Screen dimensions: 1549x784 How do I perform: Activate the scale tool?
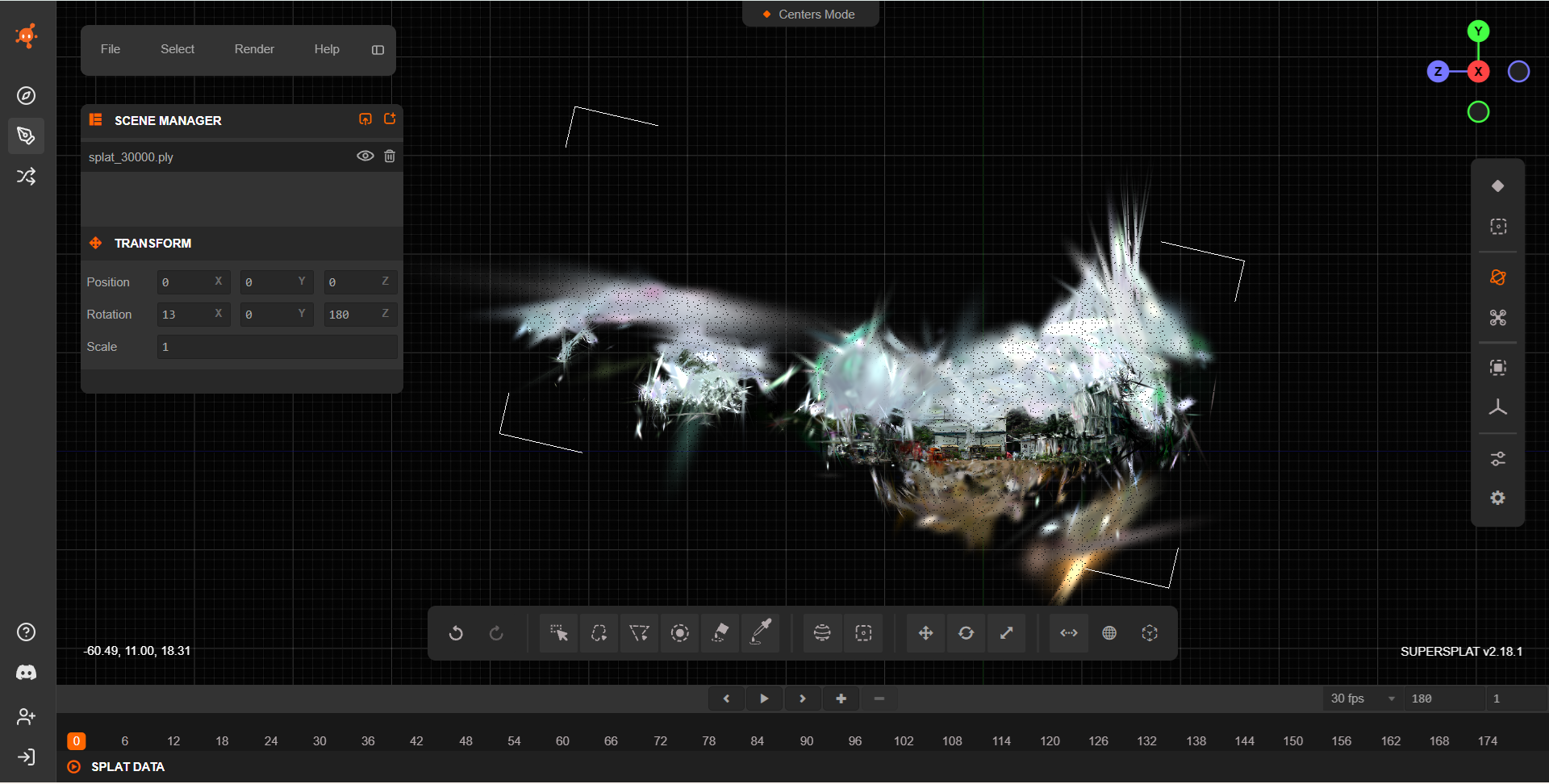(1006, 633)
